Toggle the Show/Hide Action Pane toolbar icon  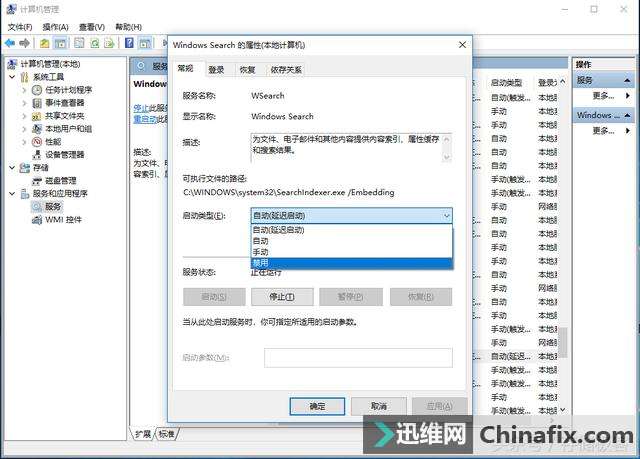[145, 43]
